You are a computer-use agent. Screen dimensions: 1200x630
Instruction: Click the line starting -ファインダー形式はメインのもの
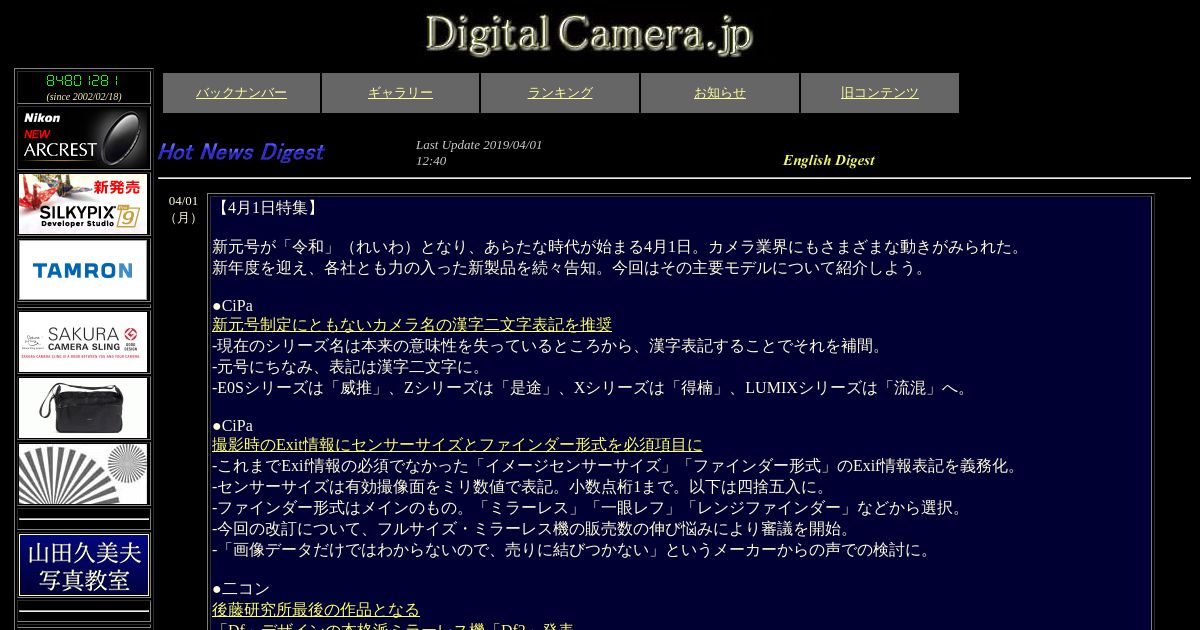coord(590,508)
